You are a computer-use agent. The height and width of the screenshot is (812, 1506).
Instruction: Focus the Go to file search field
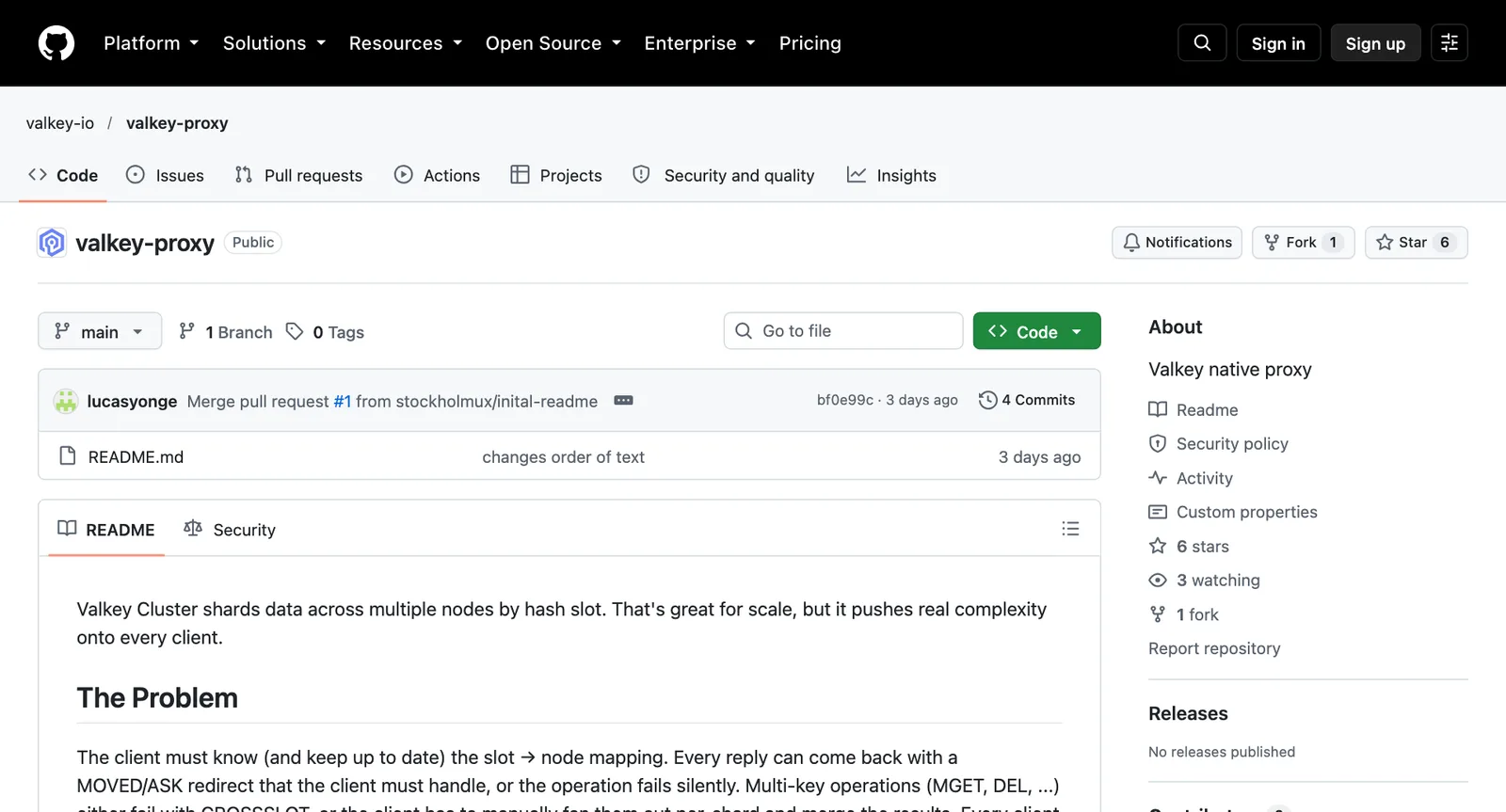(x=843, y=331)
